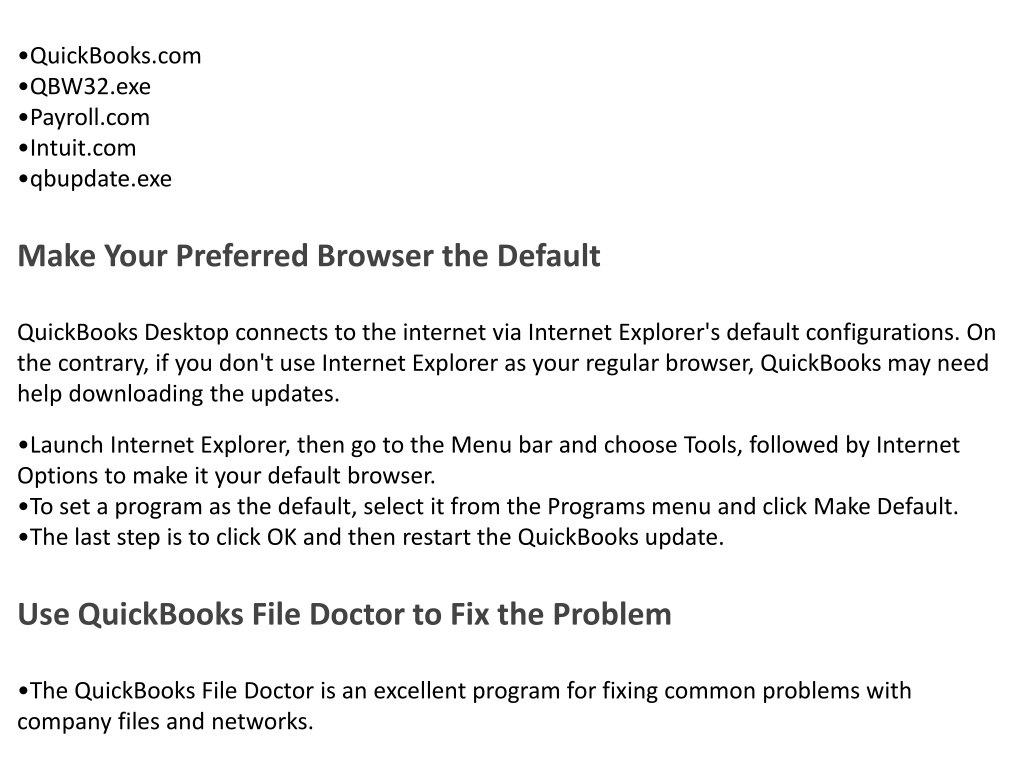
Task: Click the phrase company files and networks
Action: click(165, 722)
